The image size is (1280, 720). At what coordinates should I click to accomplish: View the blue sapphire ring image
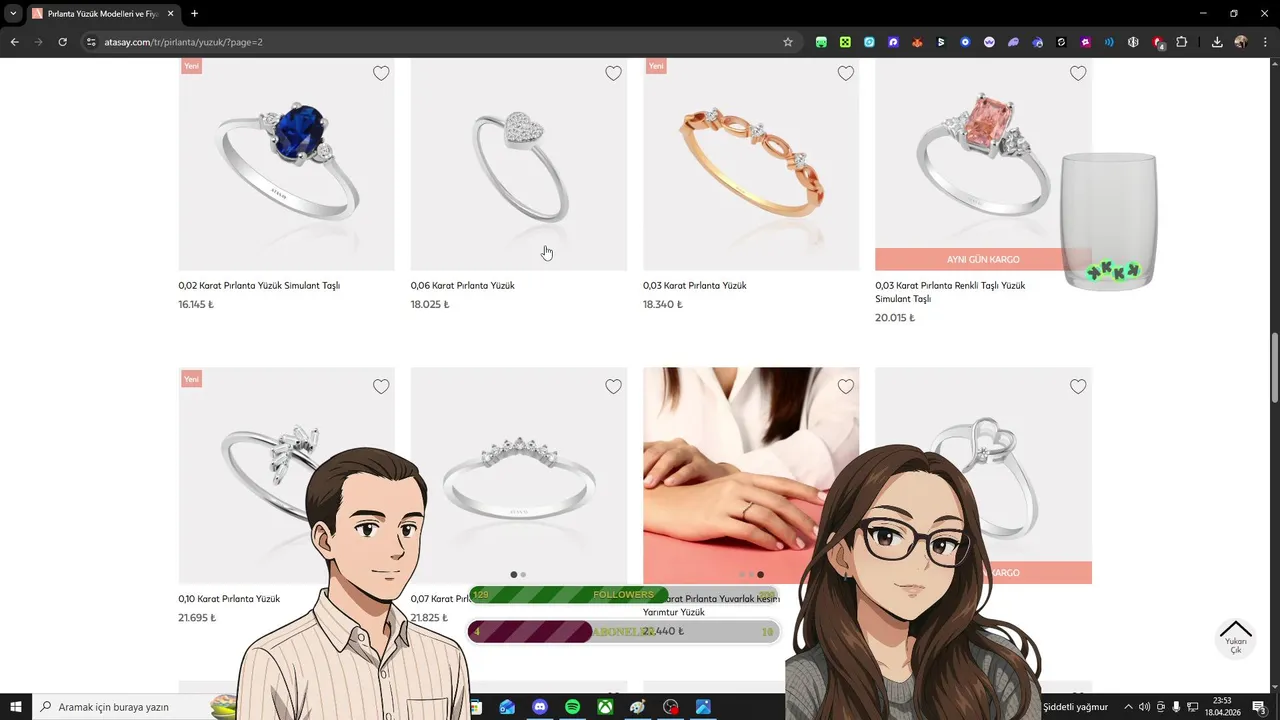(287, 164)
